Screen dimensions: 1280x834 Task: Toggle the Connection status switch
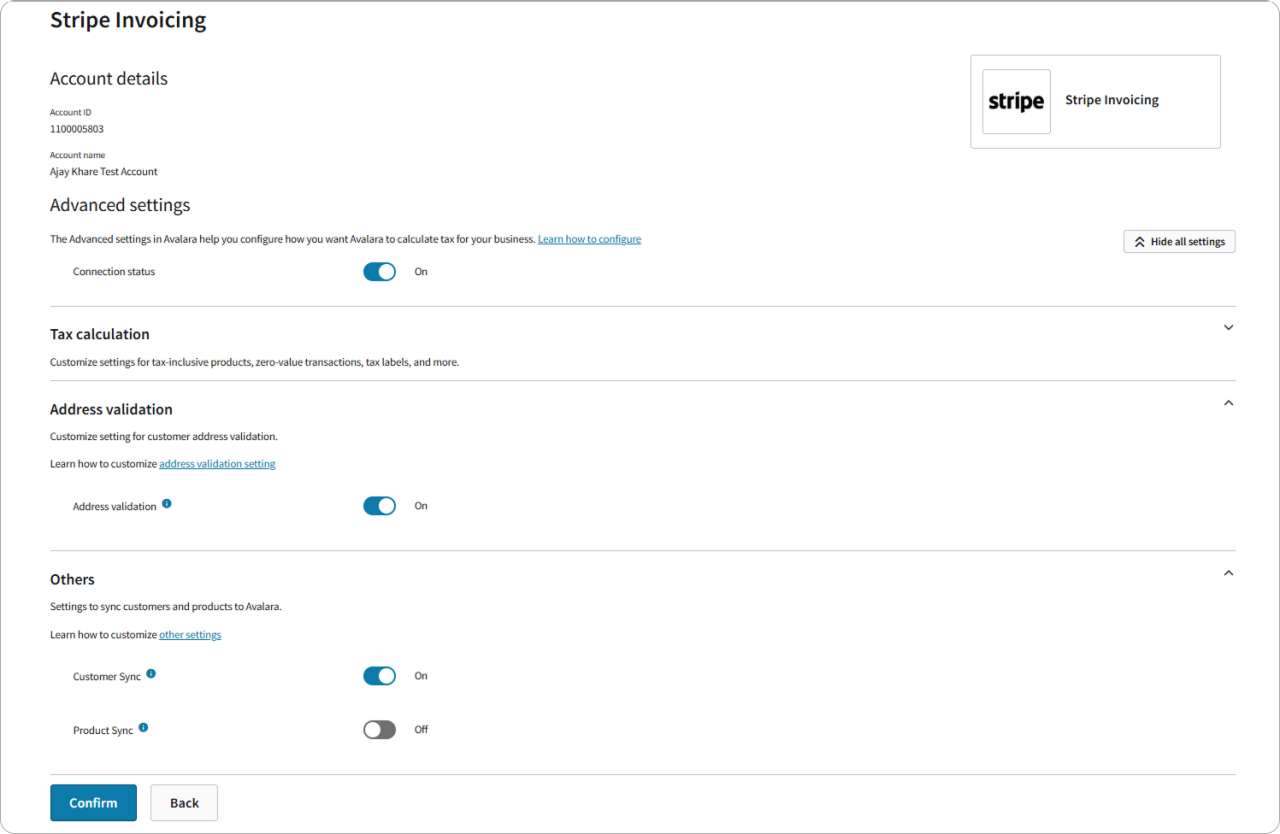coord(379,272)
